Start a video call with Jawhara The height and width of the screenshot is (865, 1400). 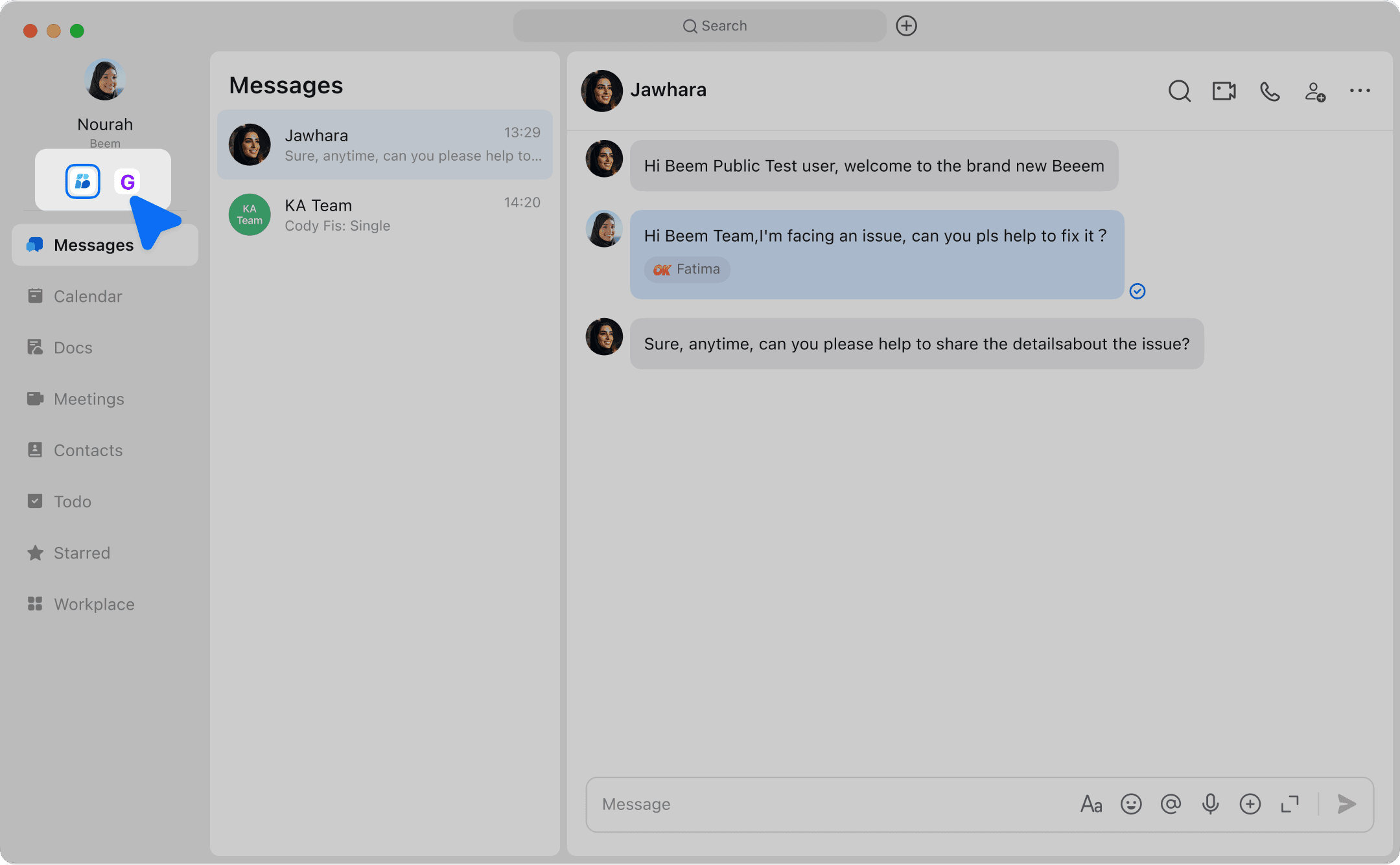pos(1224,91)
